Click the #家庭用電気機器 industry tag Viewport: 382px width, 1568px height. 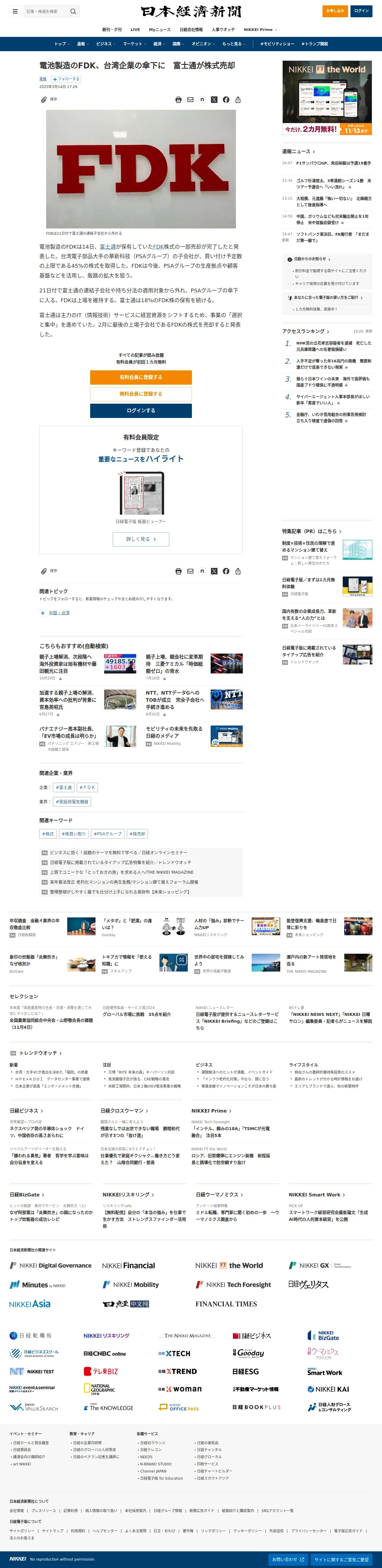tap(72, 802)
